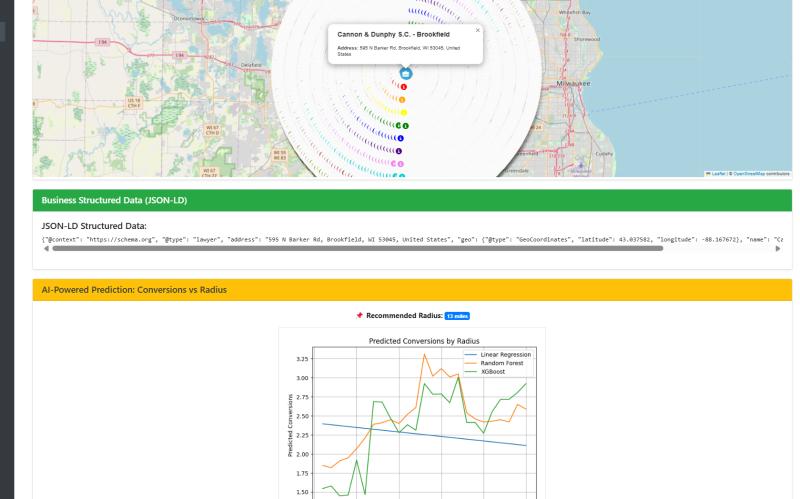Click the JSON-LD code text line

coord(412,239)
